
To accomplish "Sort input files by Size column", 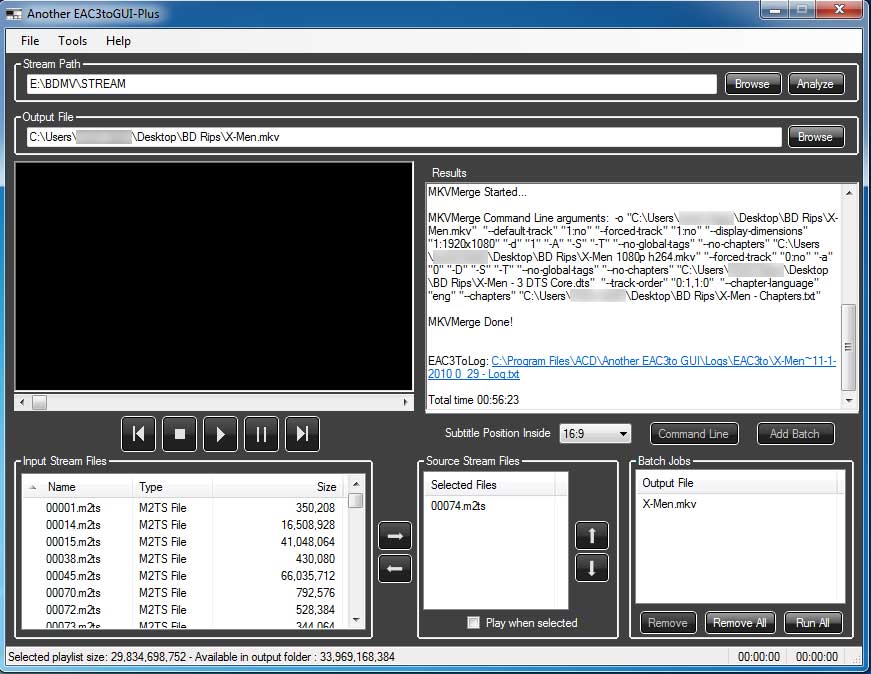I will pos(278,487).
